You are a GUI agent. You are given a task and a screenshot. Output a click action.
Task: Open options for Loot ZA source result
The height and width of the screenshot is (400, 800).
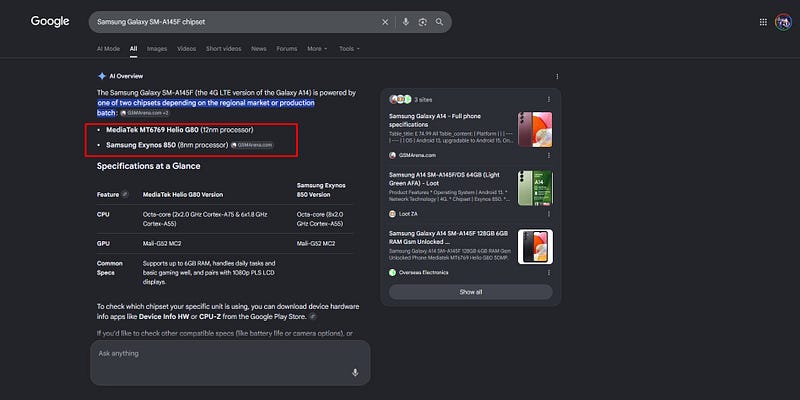549,214
